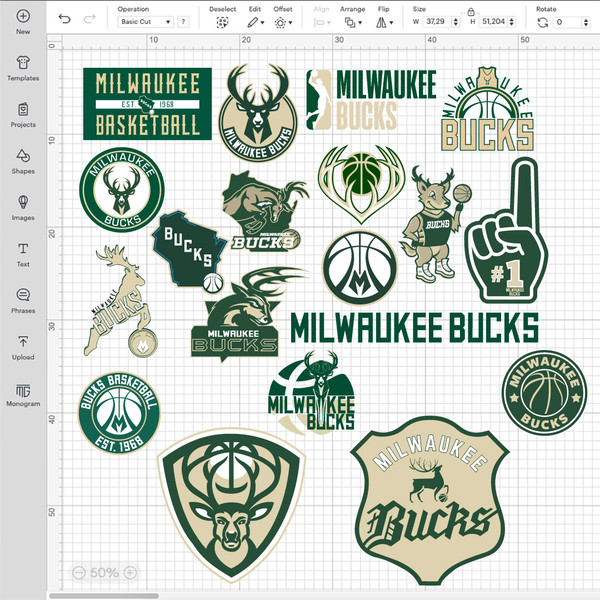Image resolution: width=600 pixels, height=600 pixels.
Task: Click the Operation help question mark
Action: pyautogui.click(x=183, y=22)
